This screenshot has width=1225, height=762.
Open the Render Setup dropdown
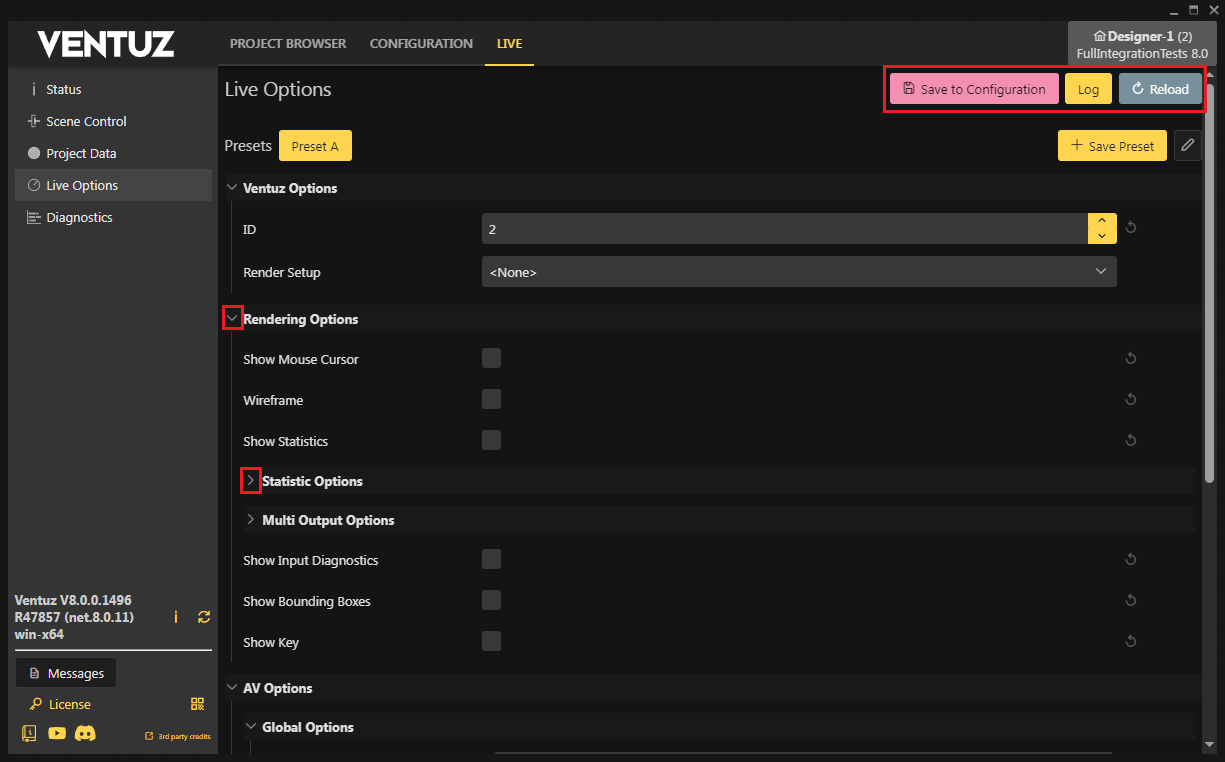798,272
